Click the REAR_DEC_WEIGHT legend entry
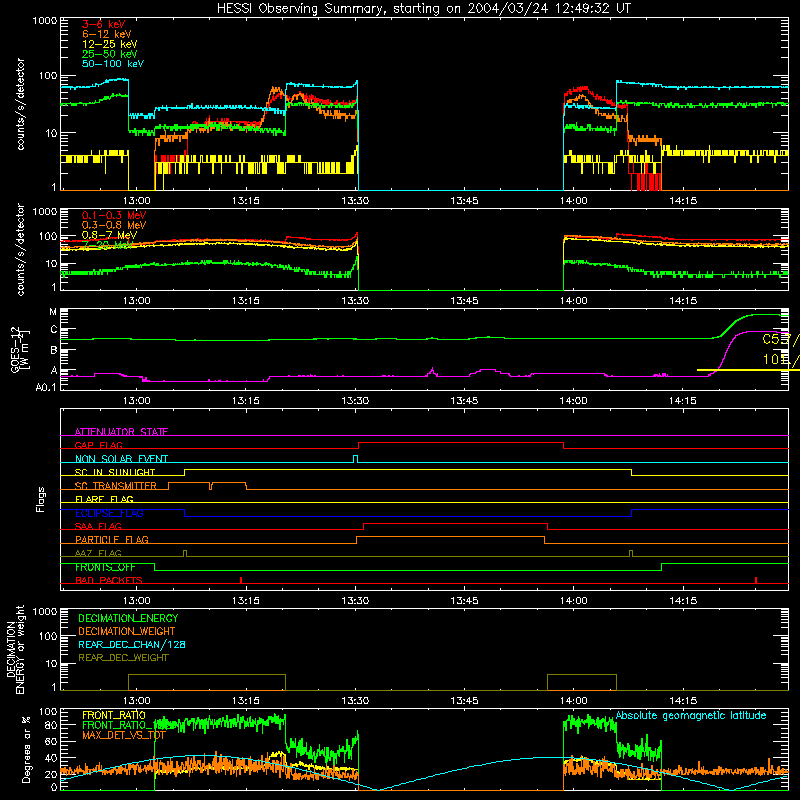800x800 pixels. tap(123, 658)
